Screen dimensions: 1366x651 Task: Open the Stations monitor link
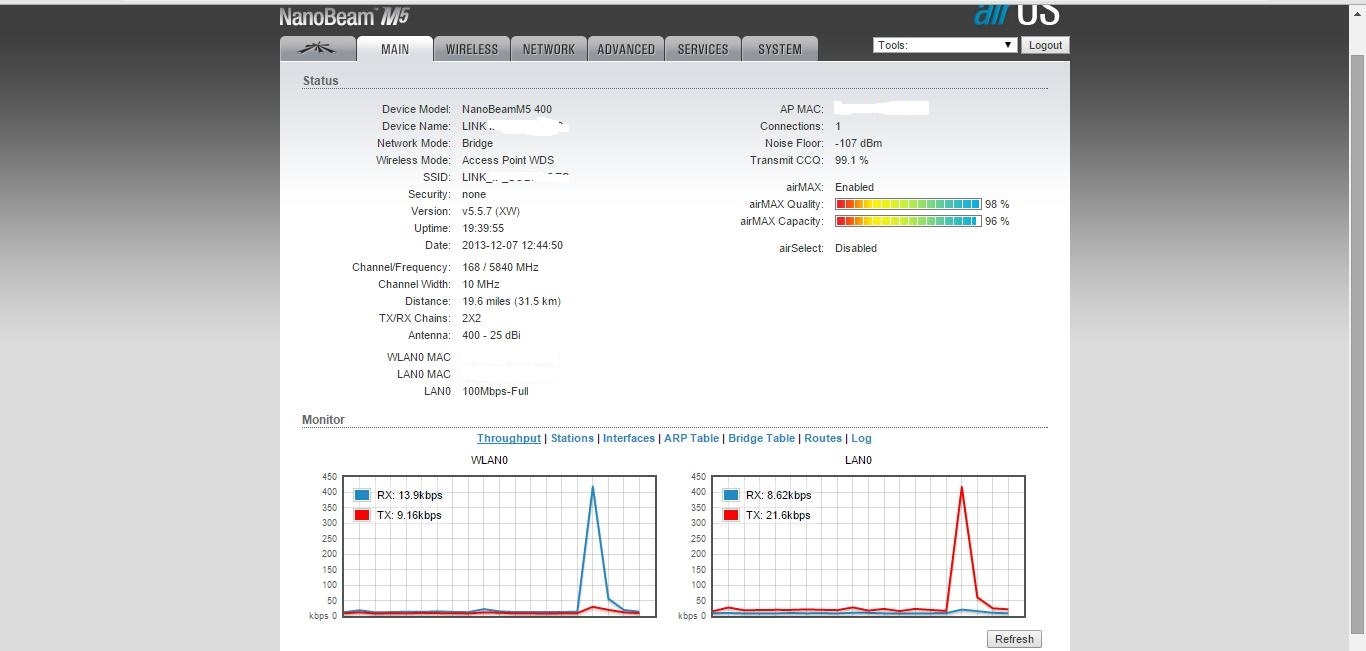tap(572, 438)
